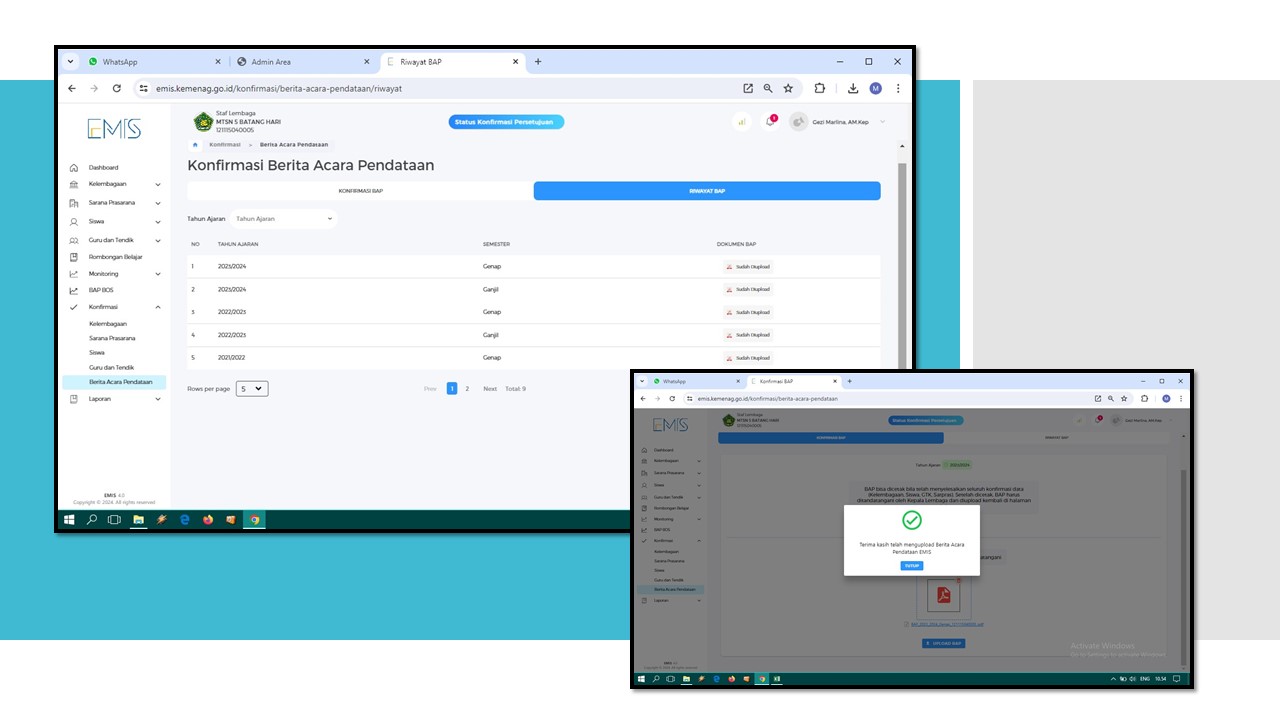The height and width of the screenshot is (720, 1280).
Task: Bookmark the Riwayat BAP page with star icon
Action: pyautogui.click(x=788, y=88)
